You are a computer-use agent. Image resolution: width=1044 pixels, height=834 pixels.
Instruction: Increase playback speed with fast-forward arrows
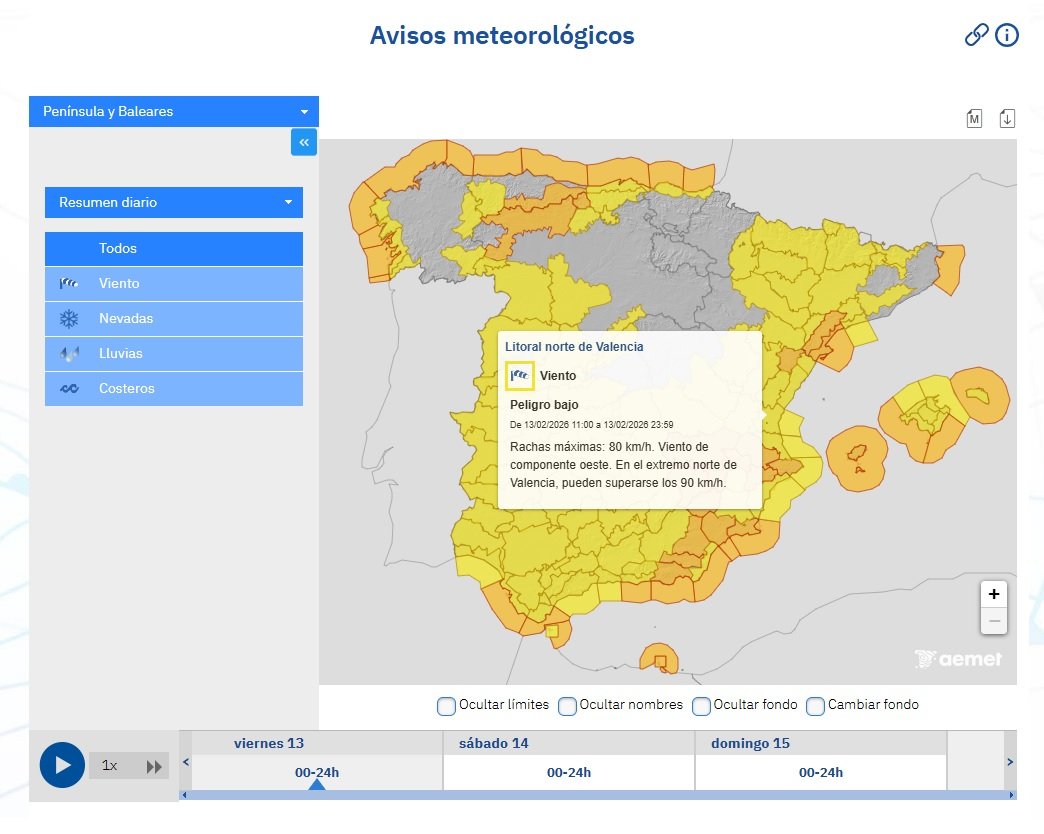click(x=154, y=766)
